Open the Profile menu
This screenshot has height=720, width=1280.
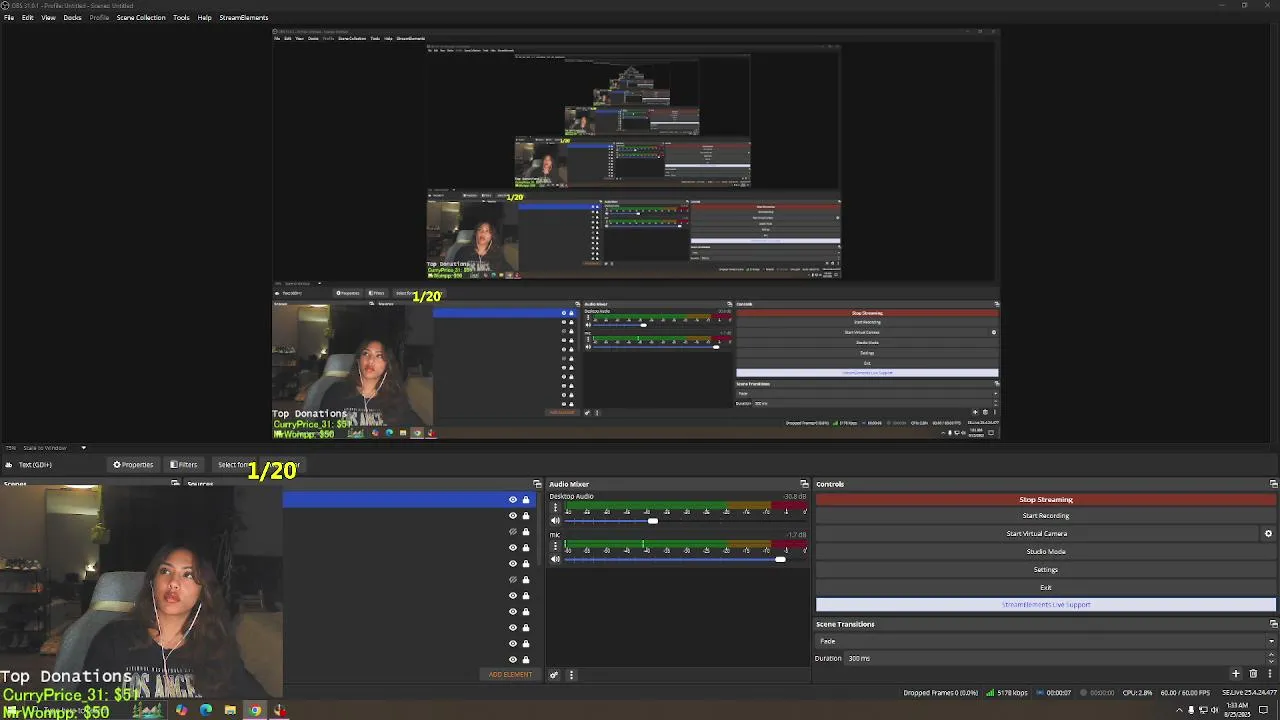99,17
